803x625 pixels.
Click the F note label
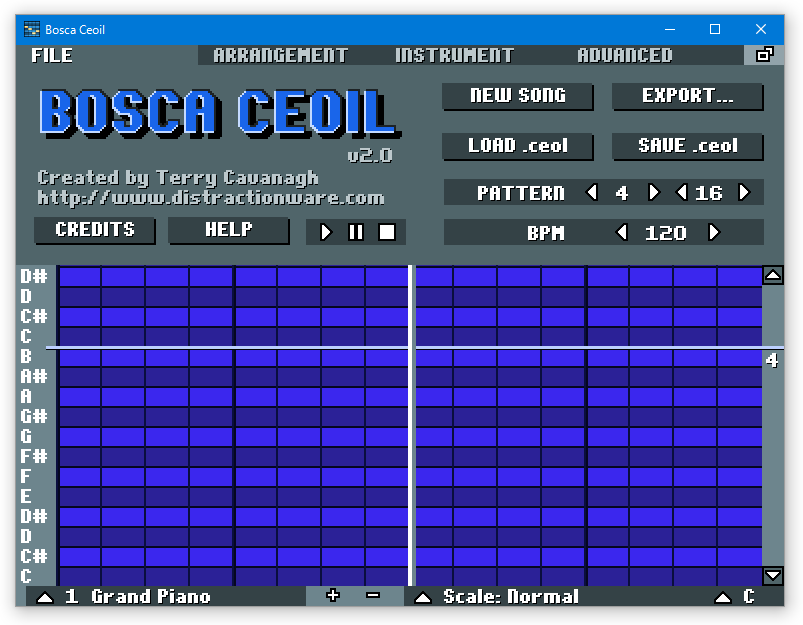tap(26, 476)
